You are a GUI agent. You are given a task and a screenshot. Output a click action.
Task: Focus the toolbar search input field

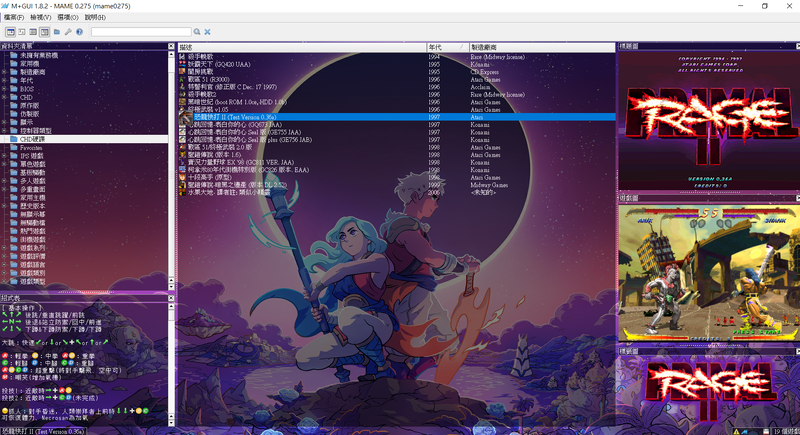click(x=141, y=32)
